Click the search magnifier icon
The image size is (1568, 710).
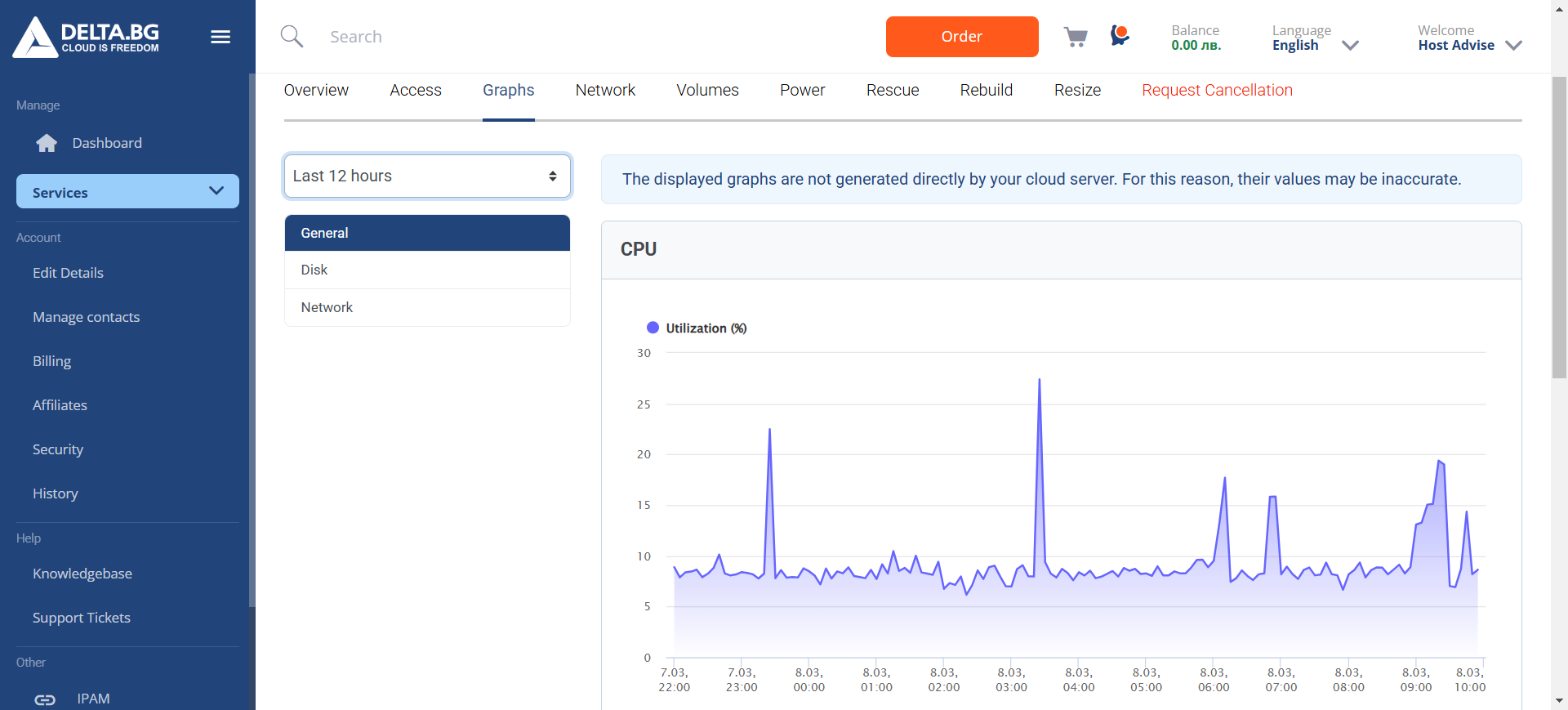292,37
